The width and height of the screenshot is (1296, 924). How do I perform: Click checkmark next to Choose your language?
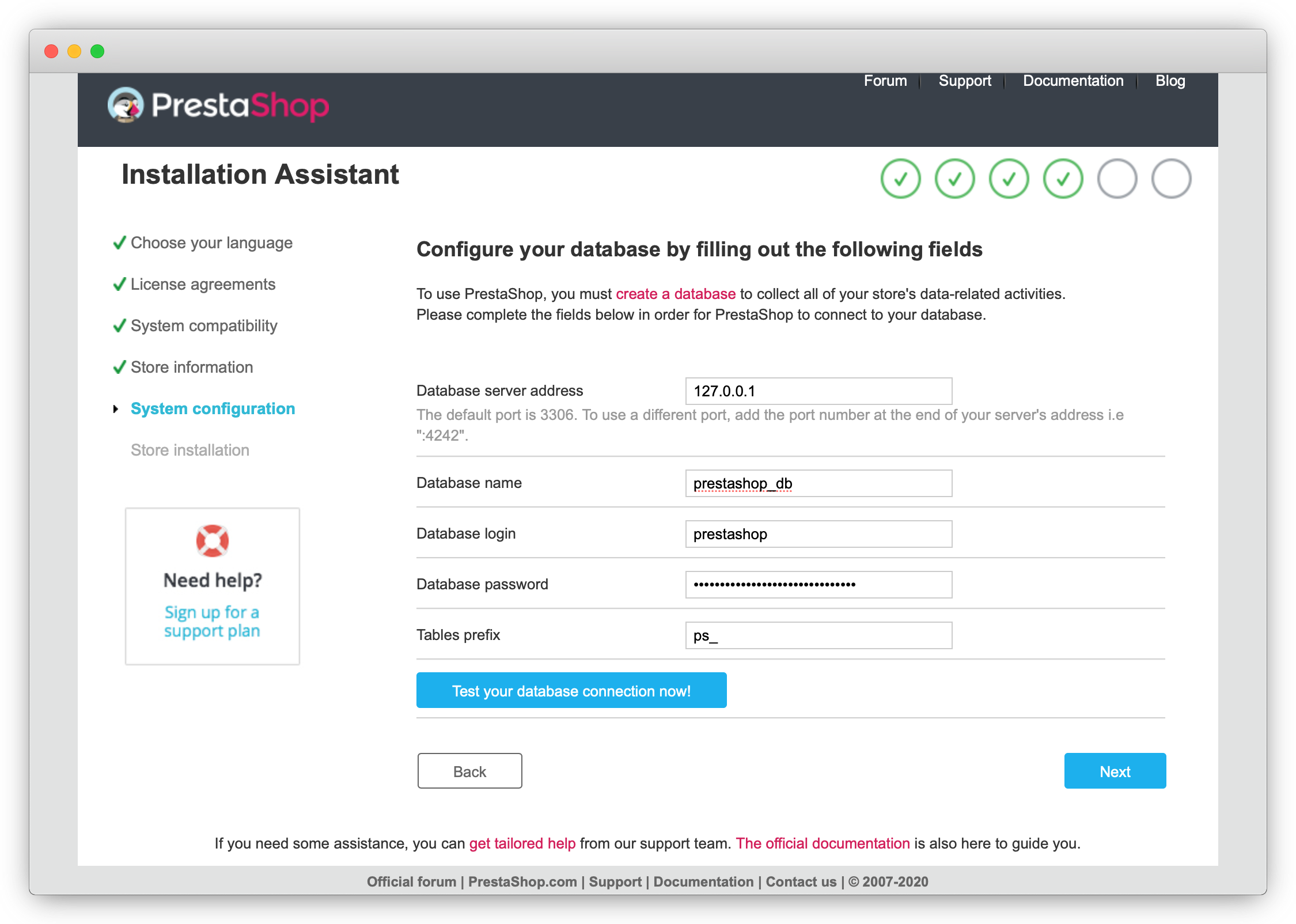[119, 243]
